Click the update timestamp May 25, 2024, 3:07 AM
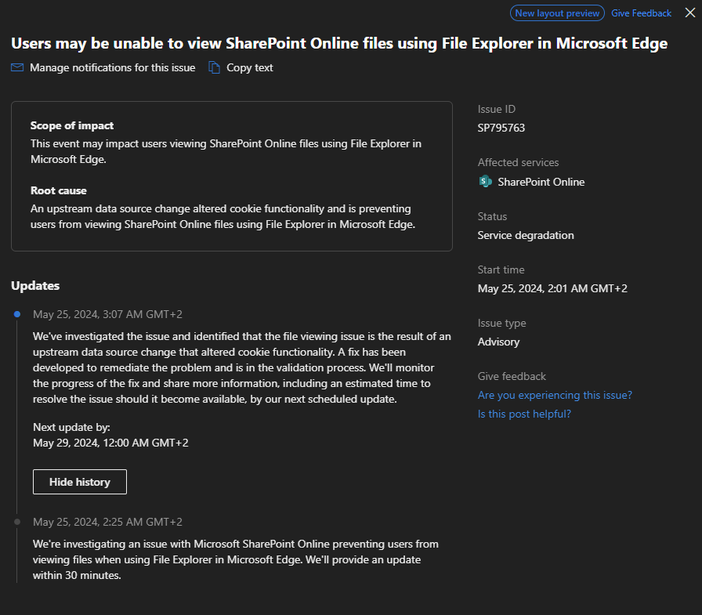The image size is (702, 615). click(x=107, y=314)
